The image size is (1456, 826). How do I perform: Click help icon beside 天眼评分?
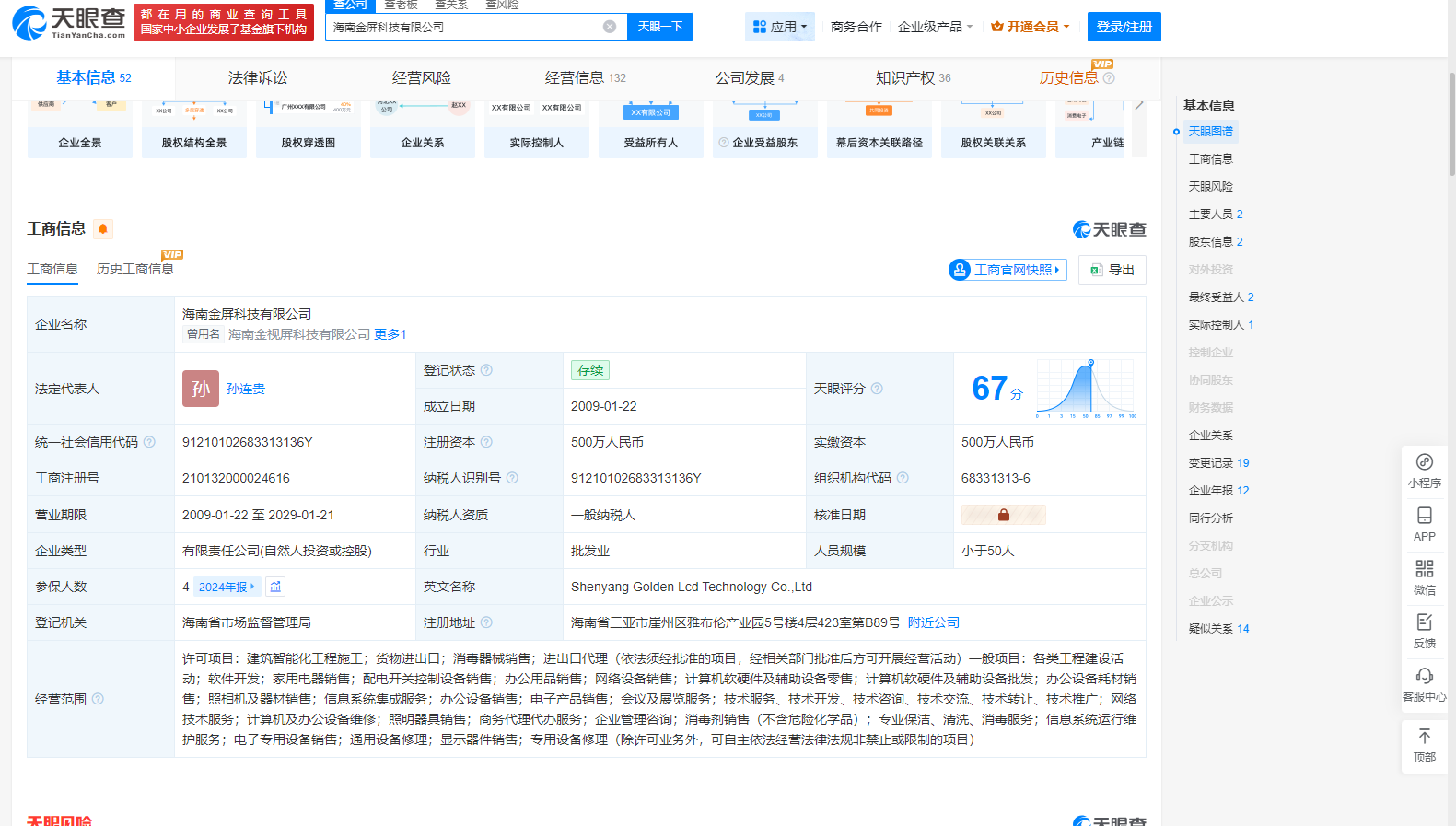click(877, 389)
